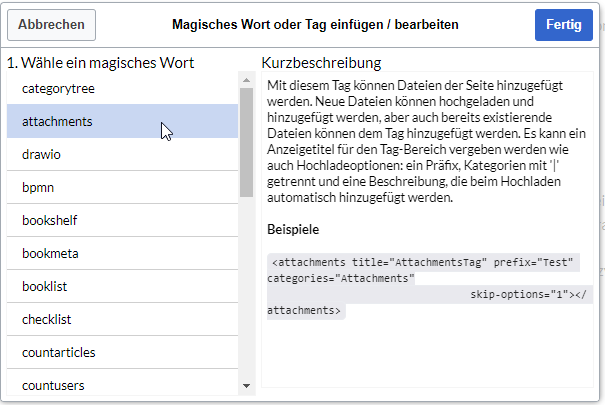Click the attachments example code block

point(427,286)
